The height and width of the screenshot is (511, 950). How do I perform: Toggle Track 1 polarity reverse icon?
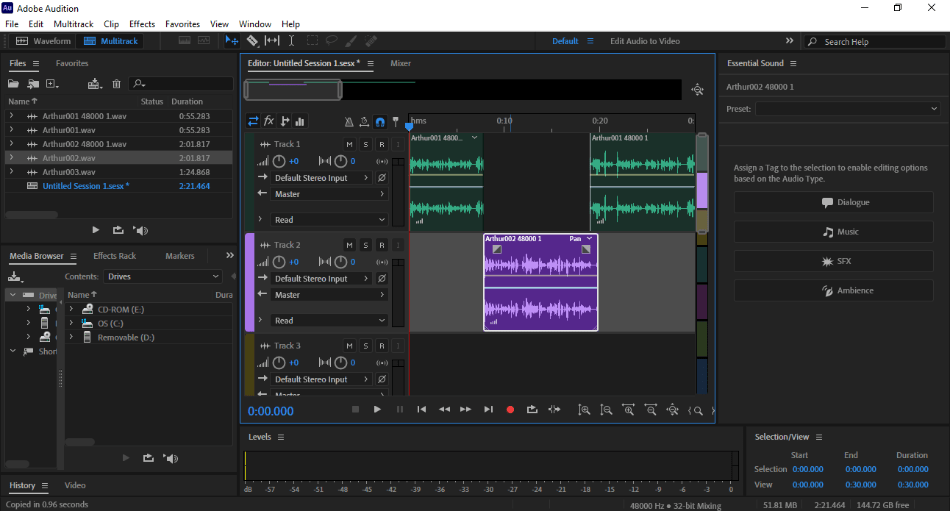point(382,178)
